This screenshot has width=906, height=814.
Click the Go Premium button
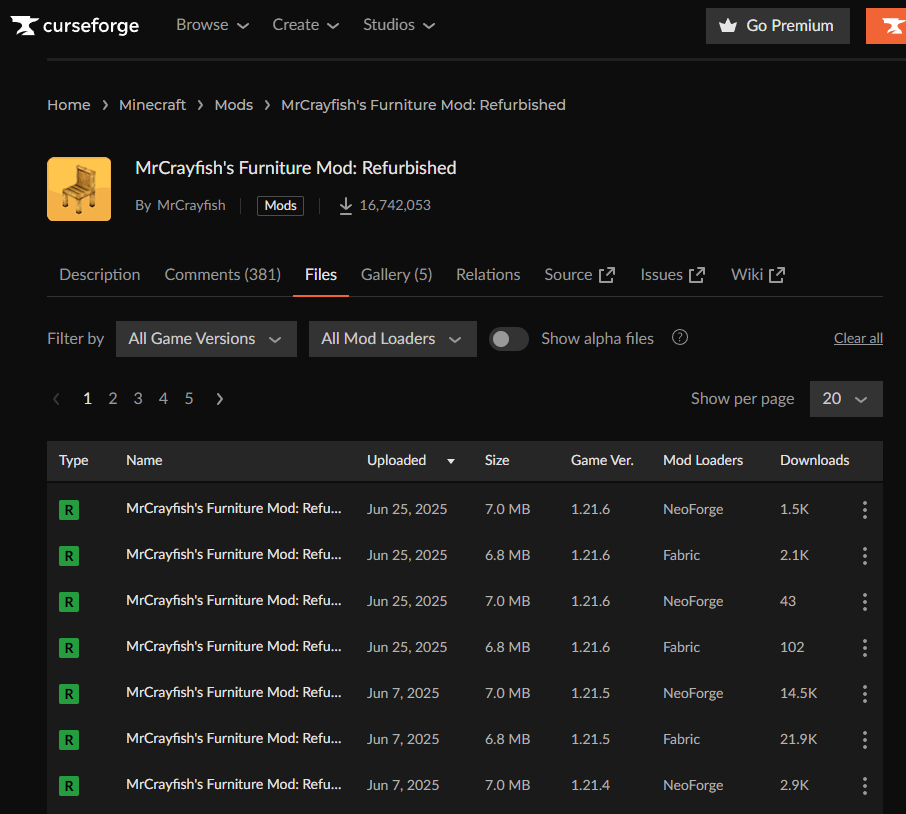tap(778, 26)
